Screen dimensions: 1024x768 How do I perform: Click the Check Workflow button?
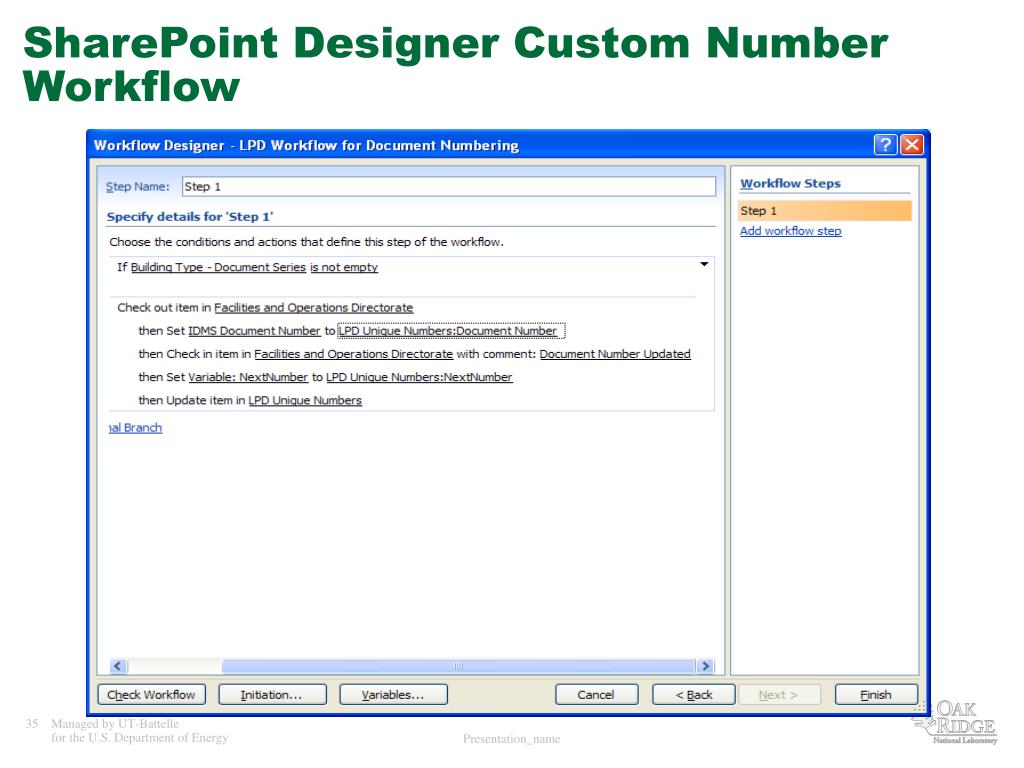coord(152,695)
